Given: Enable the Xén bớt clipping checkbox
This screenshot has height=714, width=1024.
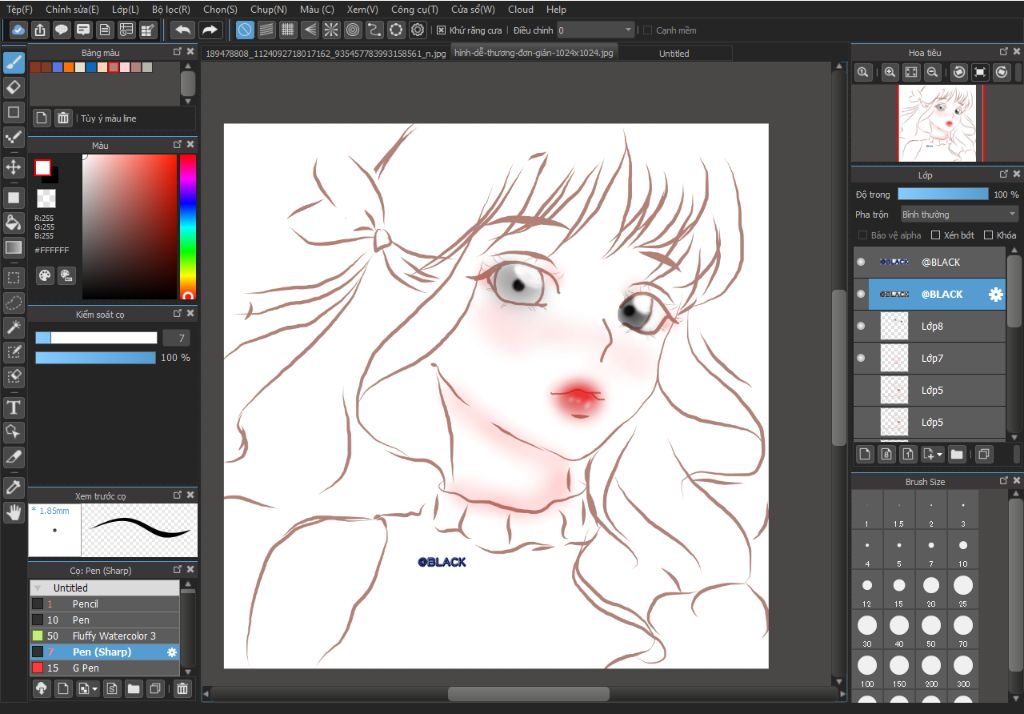Looking at the screenshot, I should [x=935, y=235].
